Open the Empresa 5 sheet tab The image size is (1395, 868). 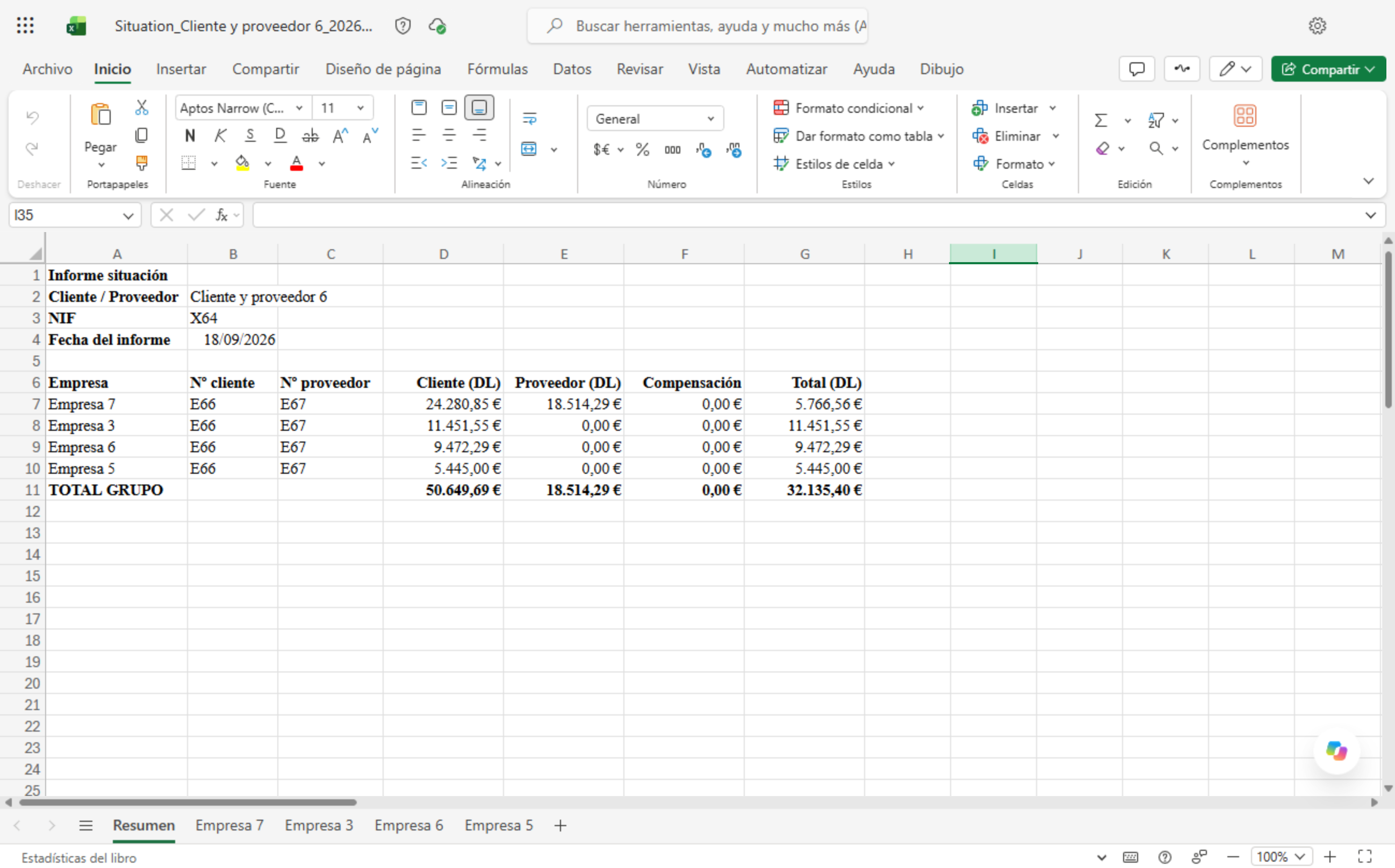[x=499, y=826]
